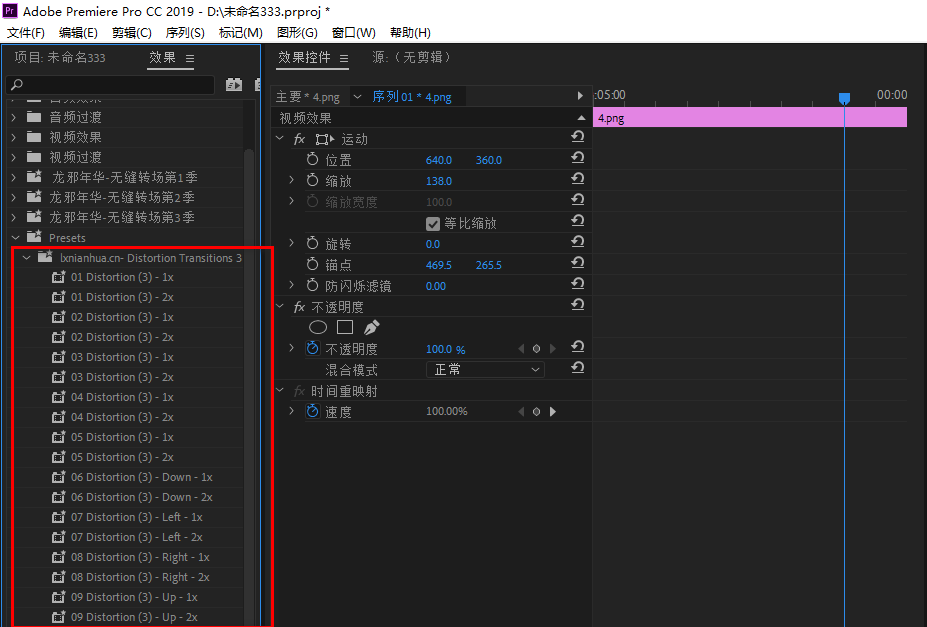Viewport: 927px width, 627px height.
Task: Select the rectangle mask tool
Action: coord(345,327)
